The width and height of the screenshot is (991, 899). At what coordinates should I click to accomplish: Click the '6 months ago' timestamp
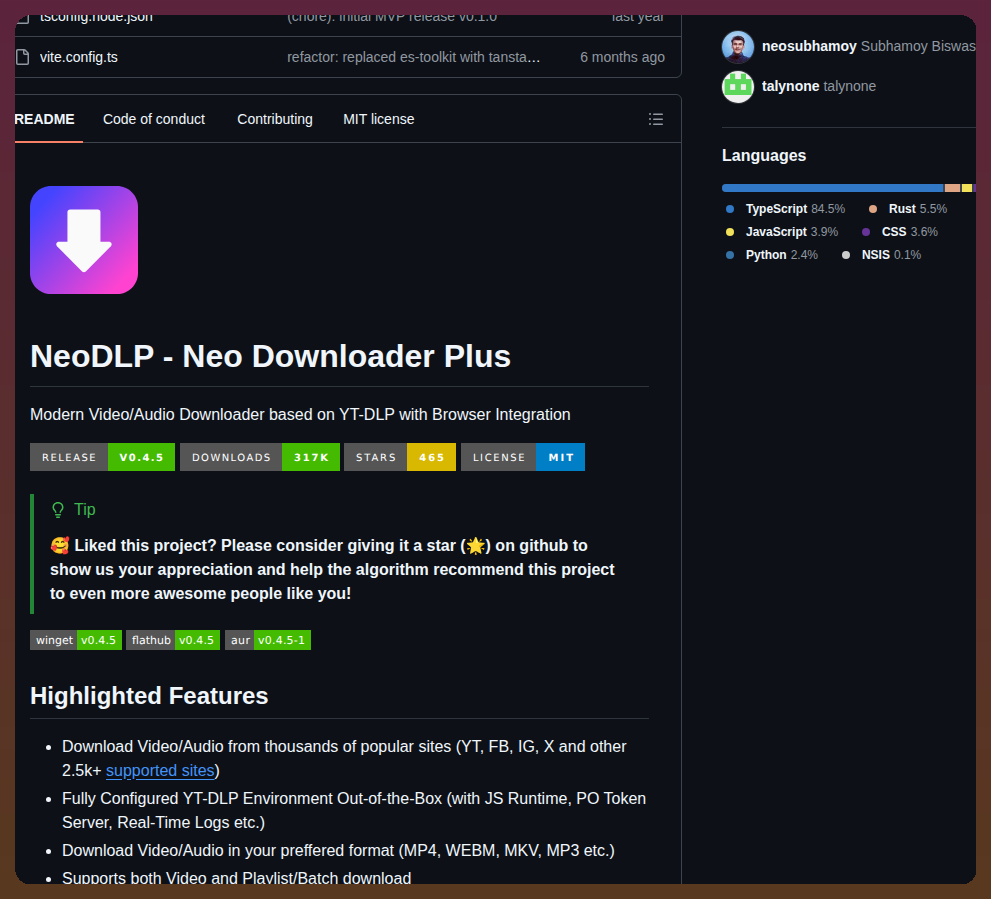point(622,57)
